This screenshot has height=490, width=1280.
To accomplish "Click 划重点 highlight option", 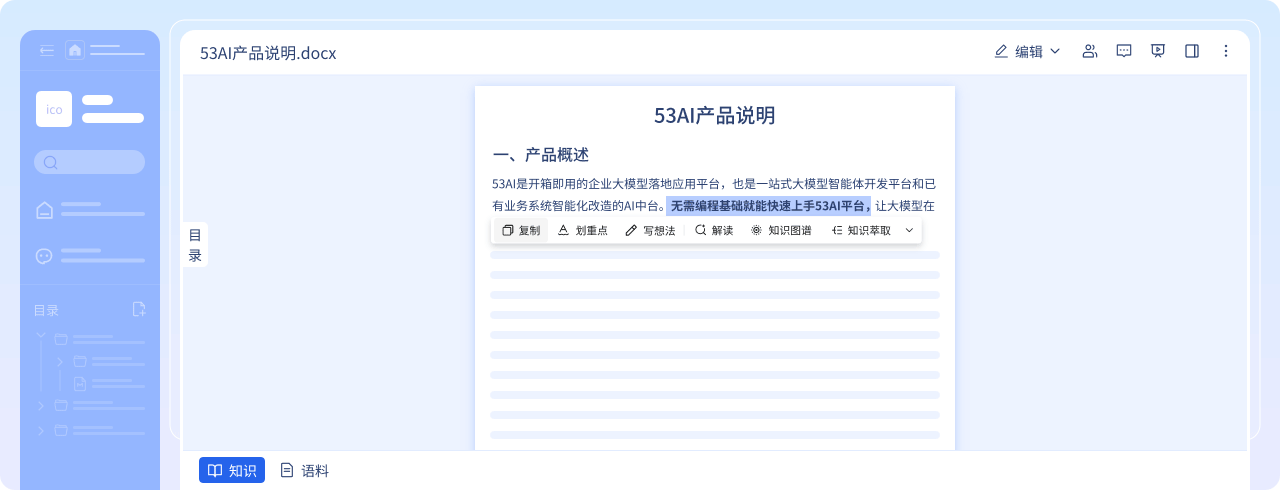I will [582, 230].
